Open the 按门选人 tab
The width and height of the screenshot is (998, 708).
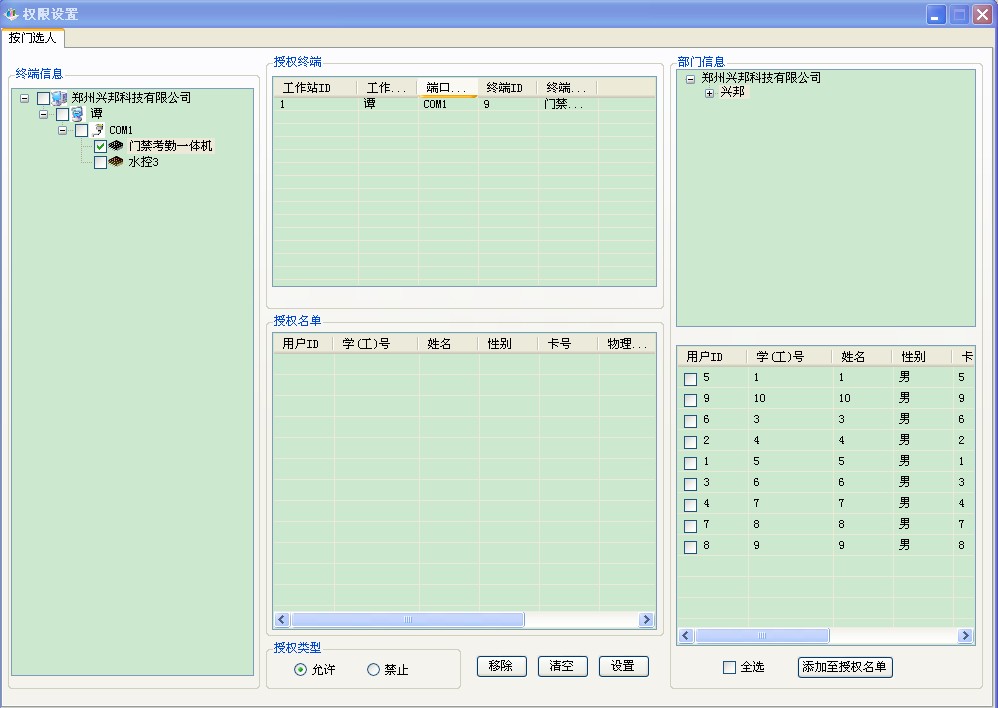click(x=32, y=38)
